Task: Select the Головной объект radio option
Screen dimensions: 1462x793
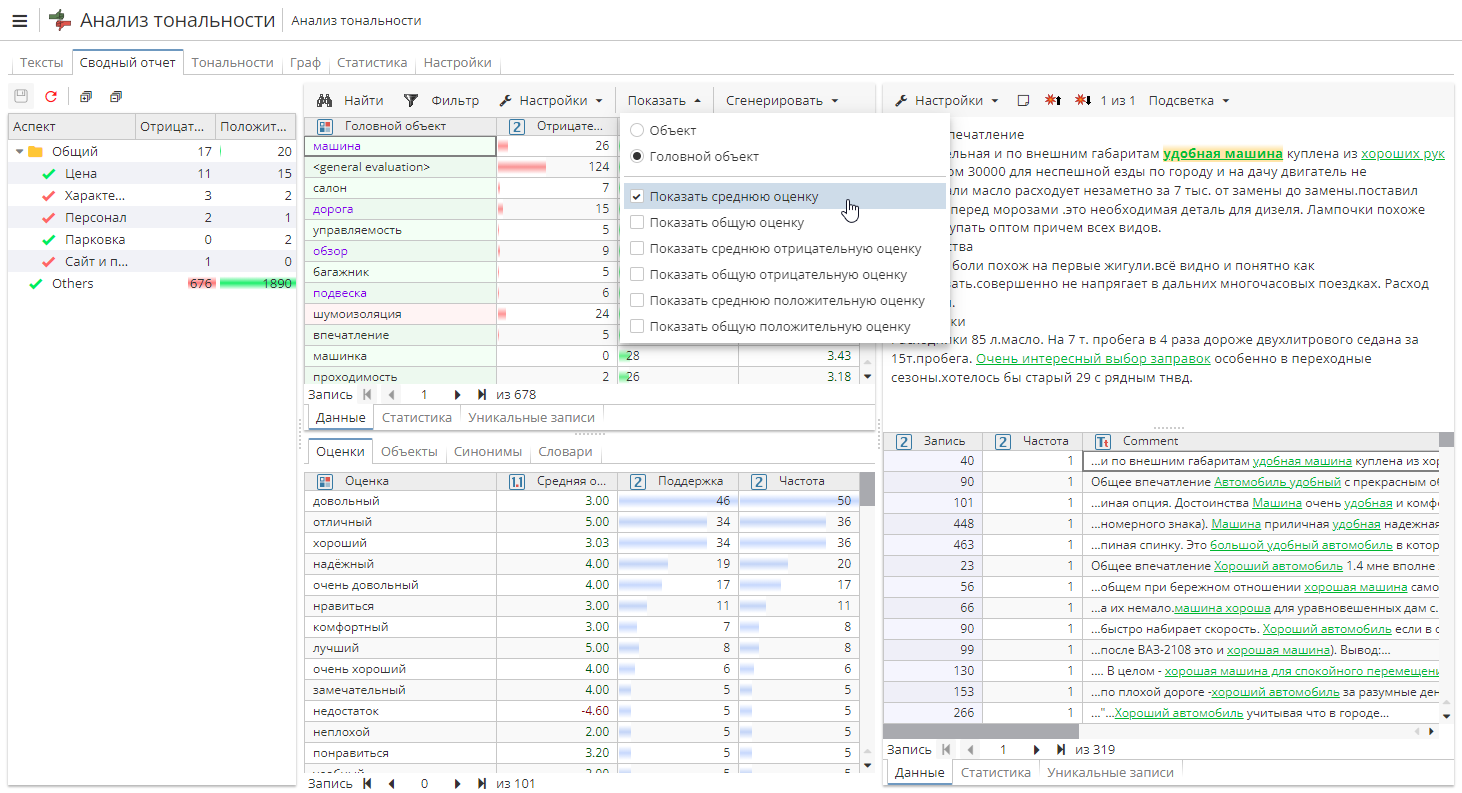Action: (637, 156)
